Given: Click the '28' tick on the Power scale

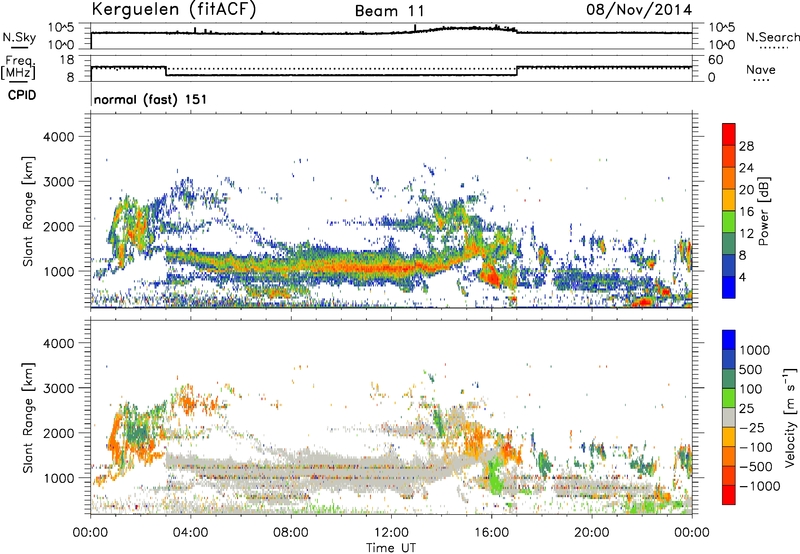Looking at the screenshot, I should coord(746,146).
